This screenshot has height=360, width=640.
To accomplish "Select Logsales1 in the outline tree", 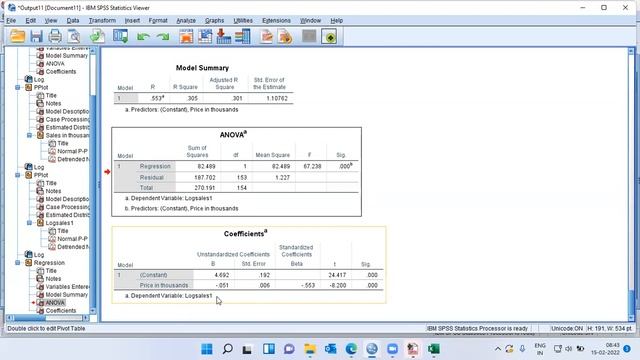I will (59, 223).
